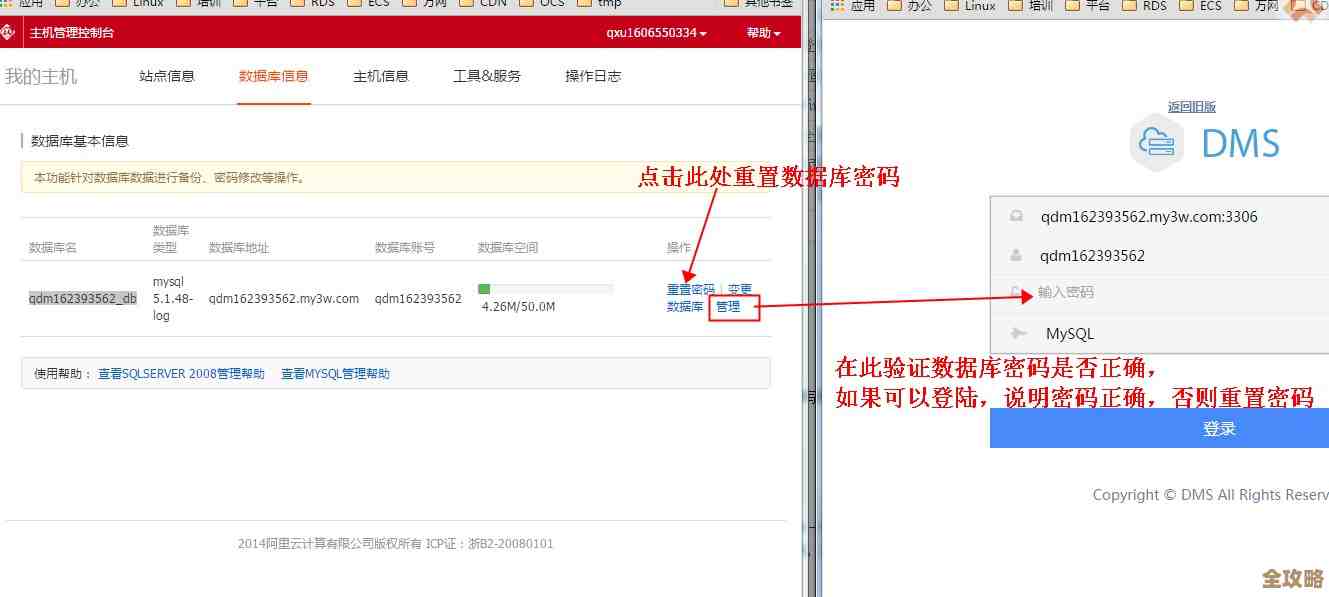Image resolution: width=1329 pixels, height=597 pixels.
Task: Switch to the 站点信息 tab
Action: [x=167, y=75]
